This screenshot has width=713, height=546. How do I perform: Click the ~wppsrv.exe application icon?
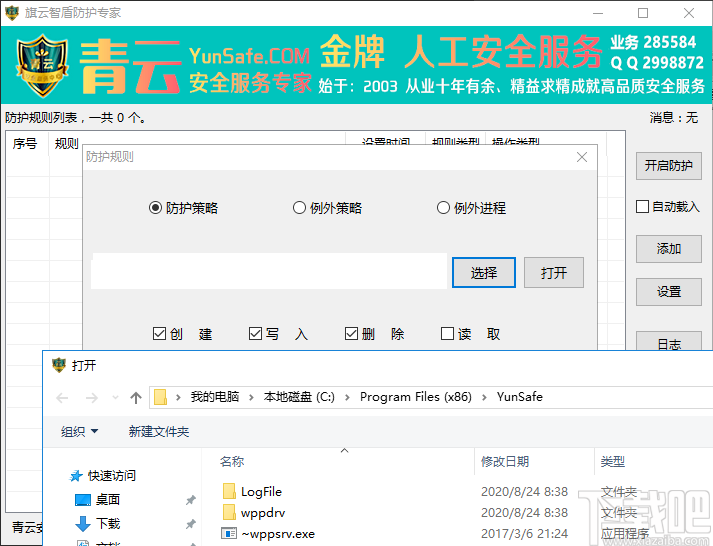click(229, 533)
